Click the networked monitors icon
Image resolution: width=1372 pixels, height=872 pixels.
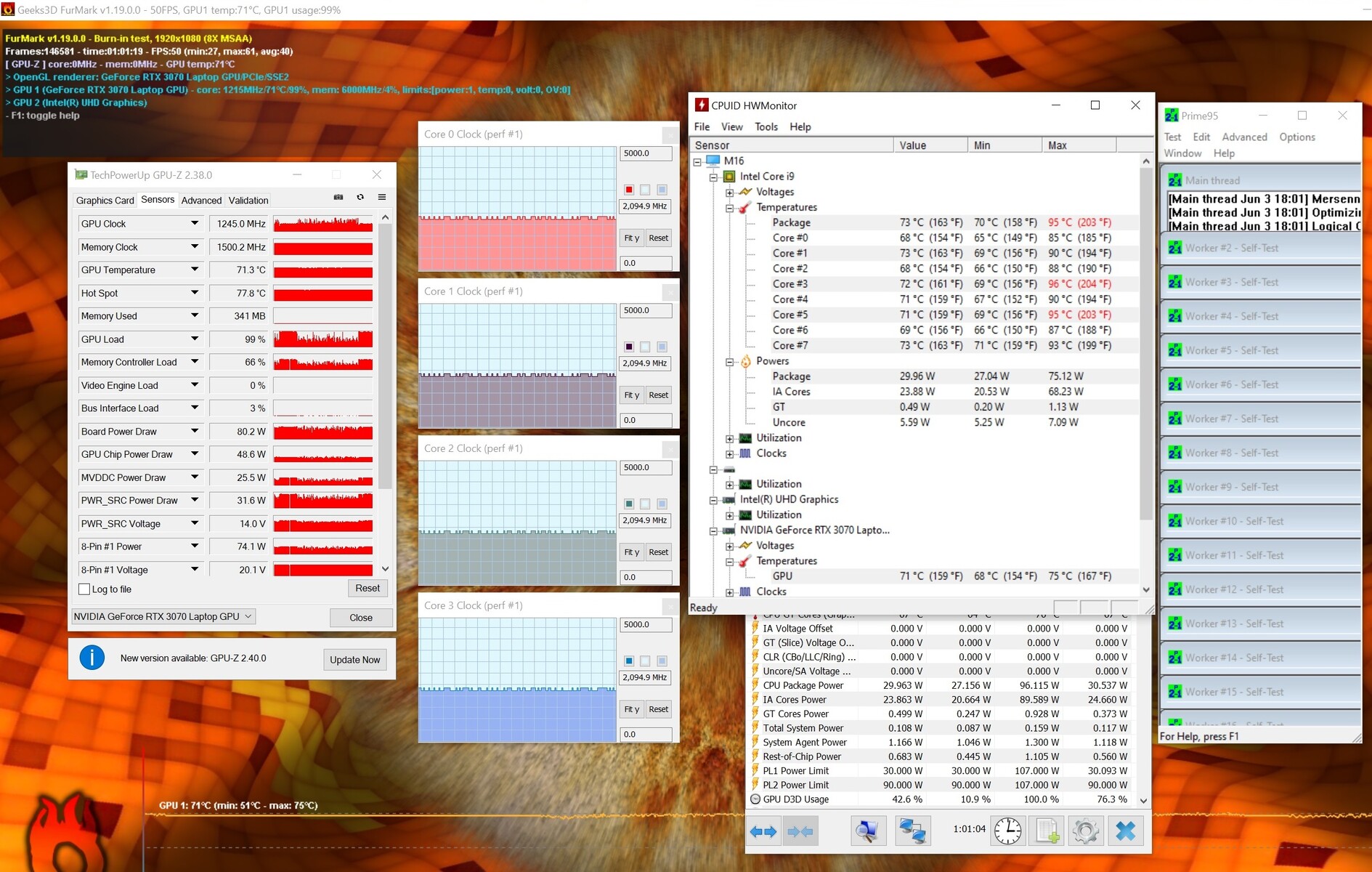[x=912, y=831]
